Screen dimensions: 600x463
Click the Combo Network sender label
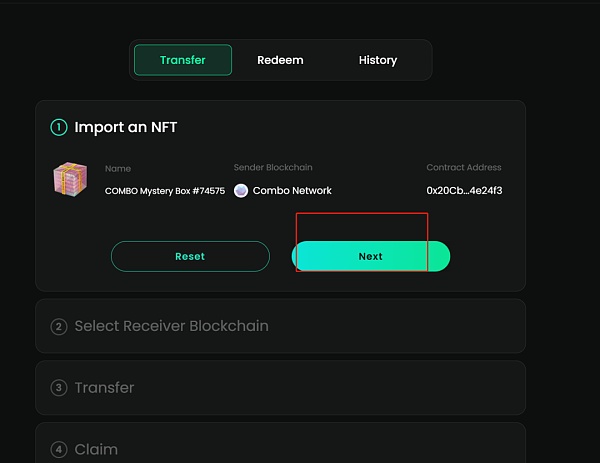pos(292,190)
